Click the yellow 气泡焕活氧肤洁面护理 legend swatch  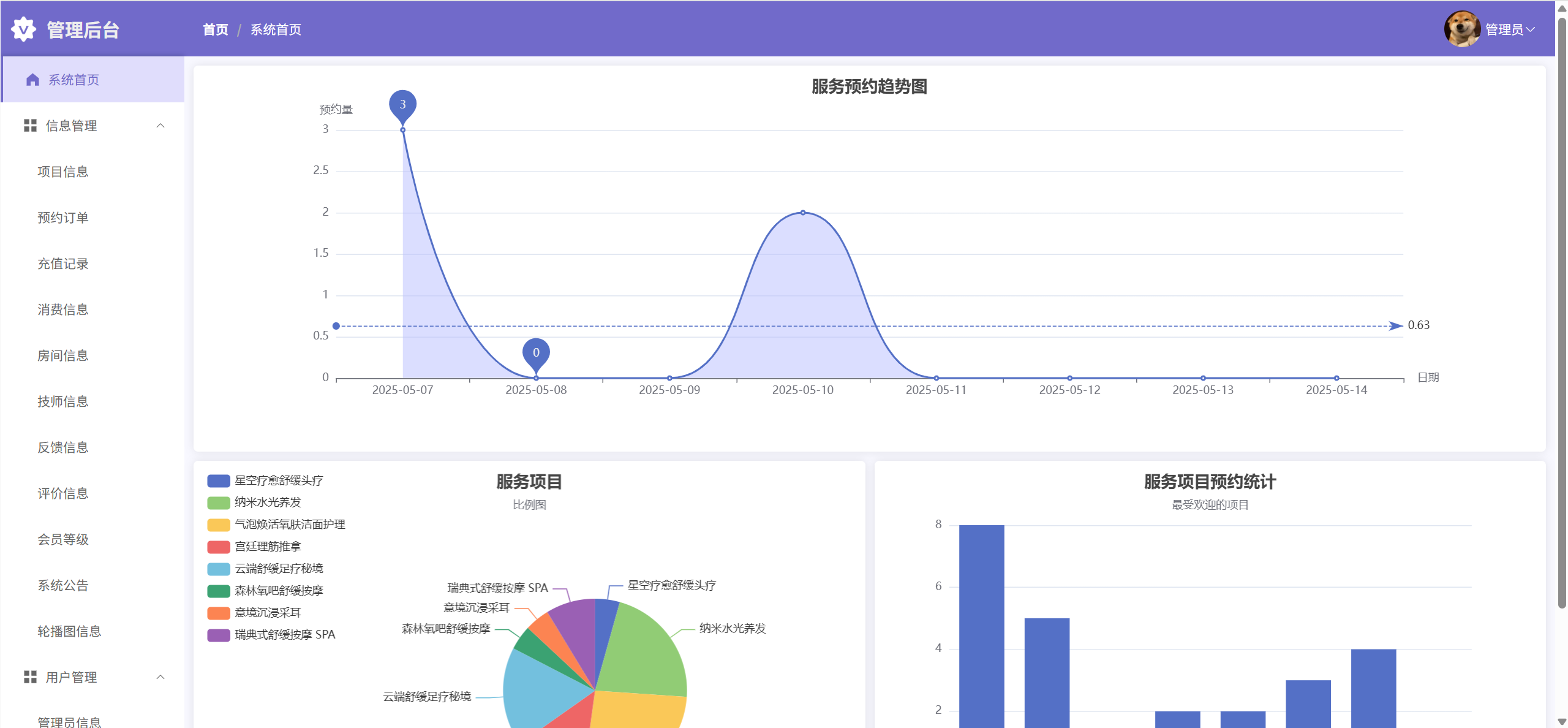(219, 525)
